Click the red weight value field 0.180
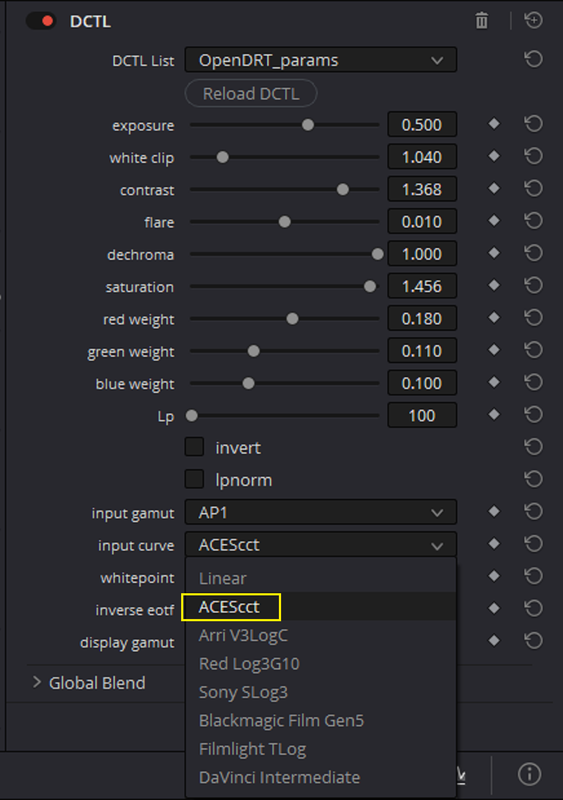This screenshot has height=800, width=563. click(422, 318)
